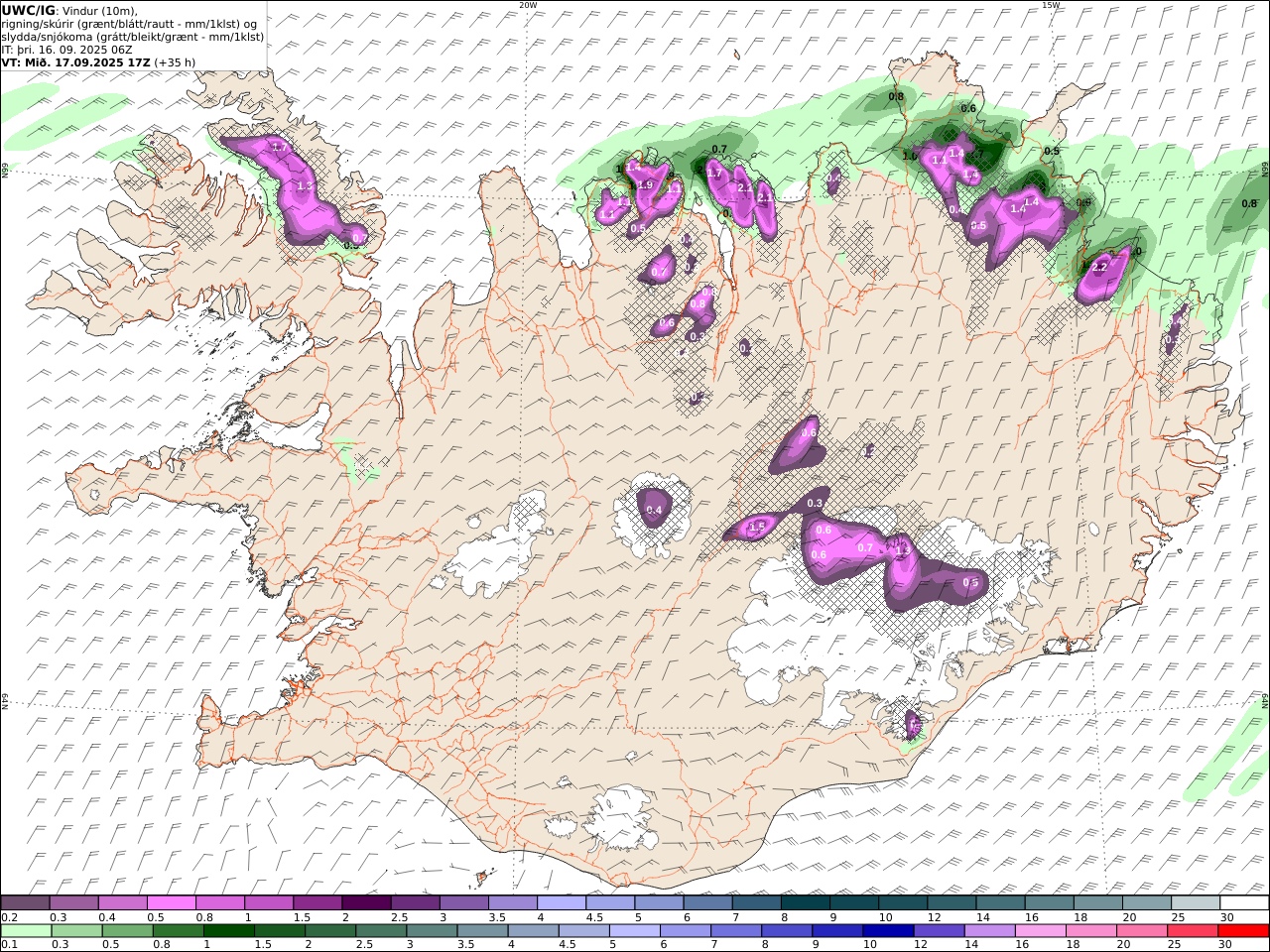This screenshot has height=952, width=1270.
Task: Pick the 16 light pink swatch in lower legend row
Action: point(1041,931)
